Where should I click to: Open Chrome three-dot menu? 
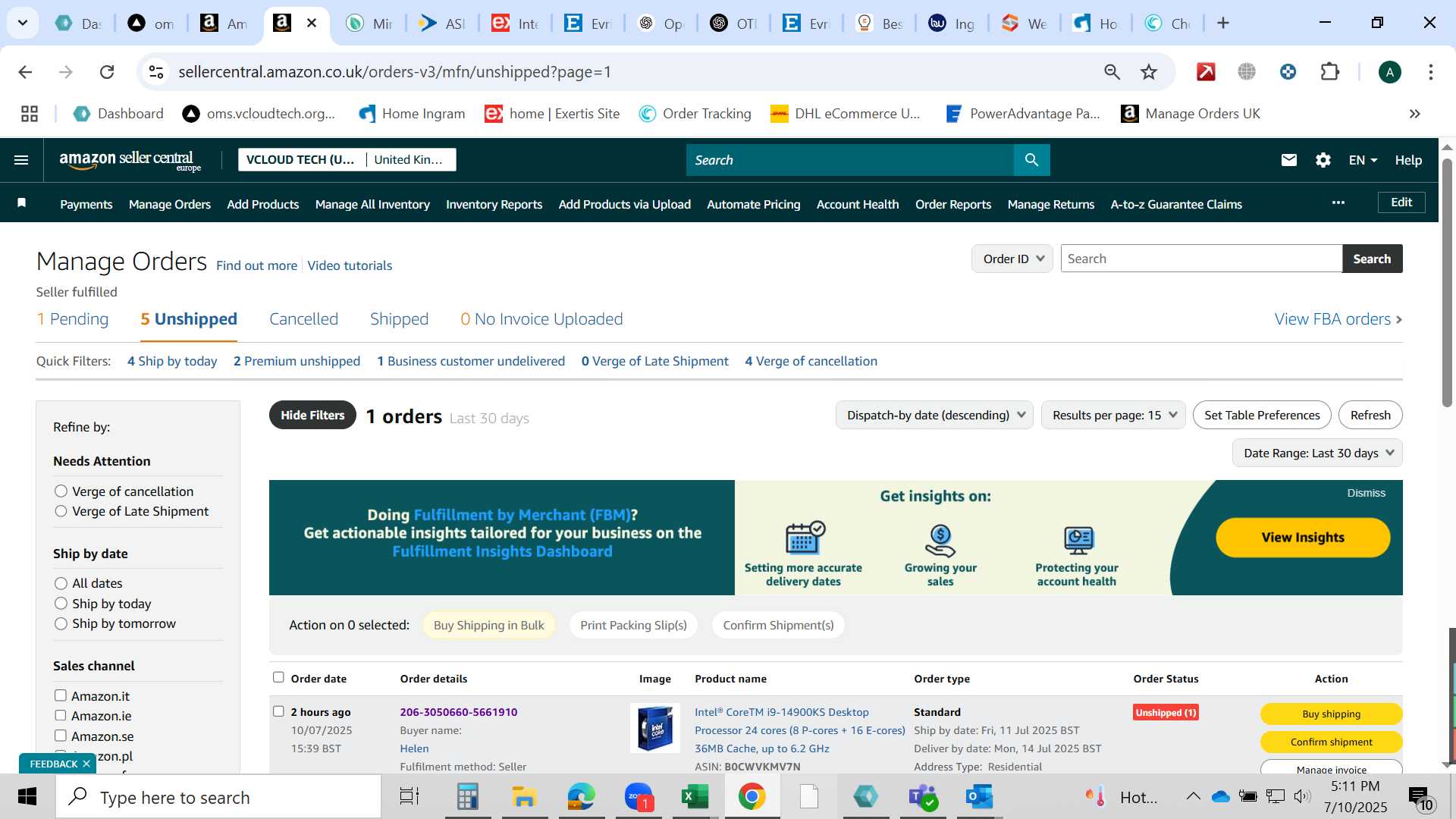1430,72
